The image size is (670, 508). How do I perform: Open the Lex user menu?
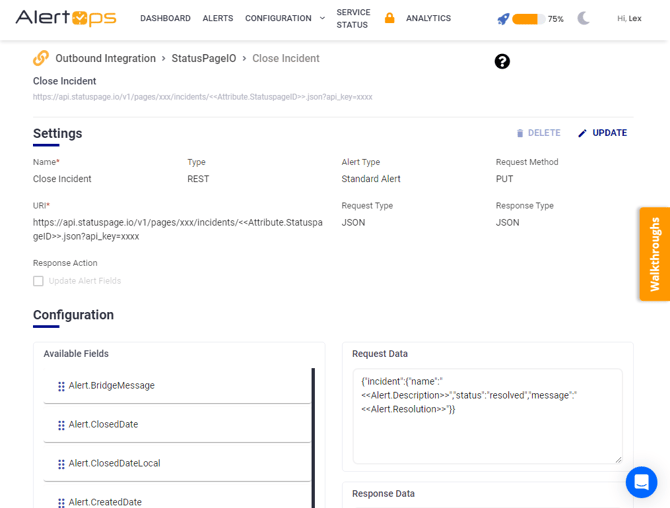point(629,18)
